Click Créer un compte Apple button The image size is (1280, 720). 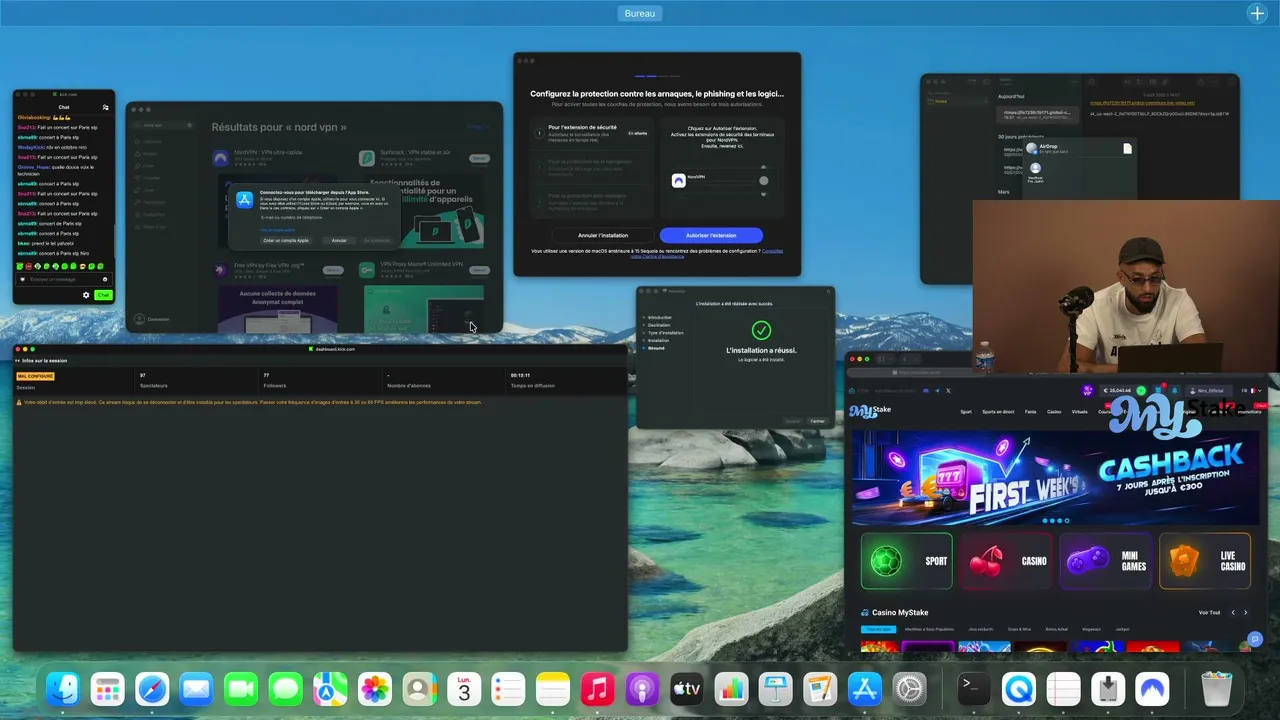pos(286,240)
